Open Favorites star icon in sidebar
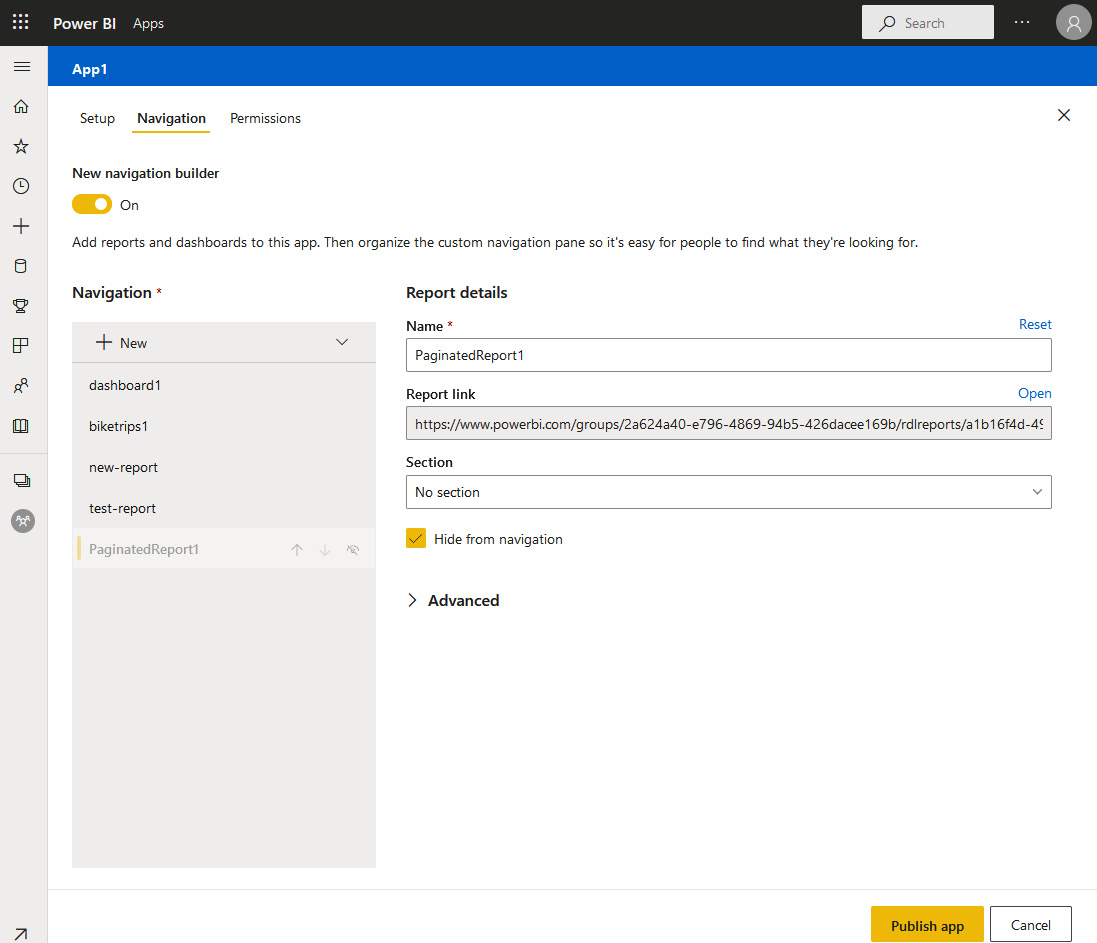The height and width of the screenshot is (943, 1097). coord(21,147)
